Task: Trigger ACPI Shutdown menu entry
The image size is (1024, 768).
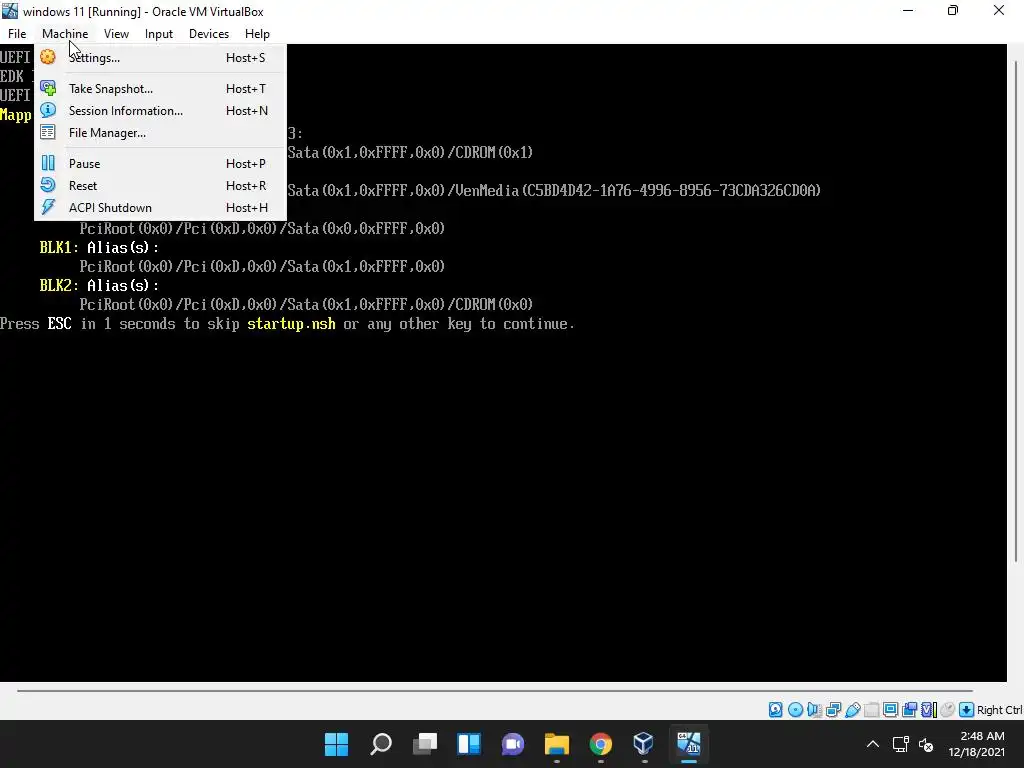Action: tap(160, 208)
